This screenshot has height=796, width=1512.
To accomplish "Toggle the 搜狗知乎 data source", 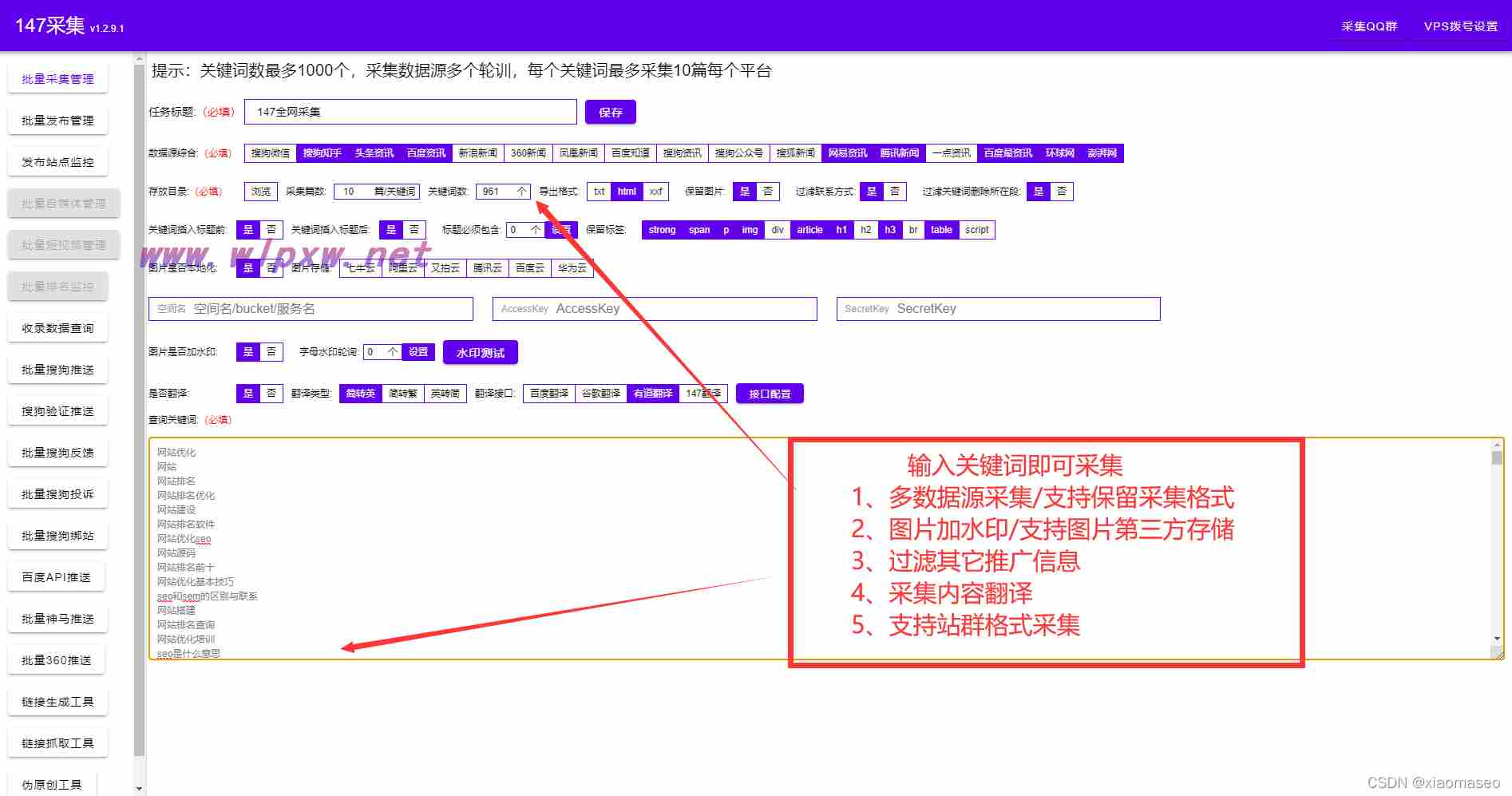I will (x=323, y=153).
